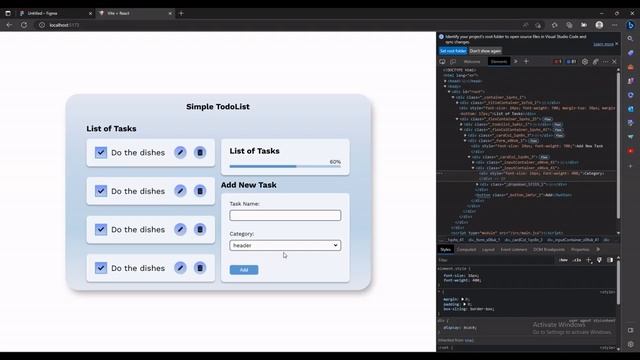Switch to the Computed tab
640x360 pixels.
[467, 249]
